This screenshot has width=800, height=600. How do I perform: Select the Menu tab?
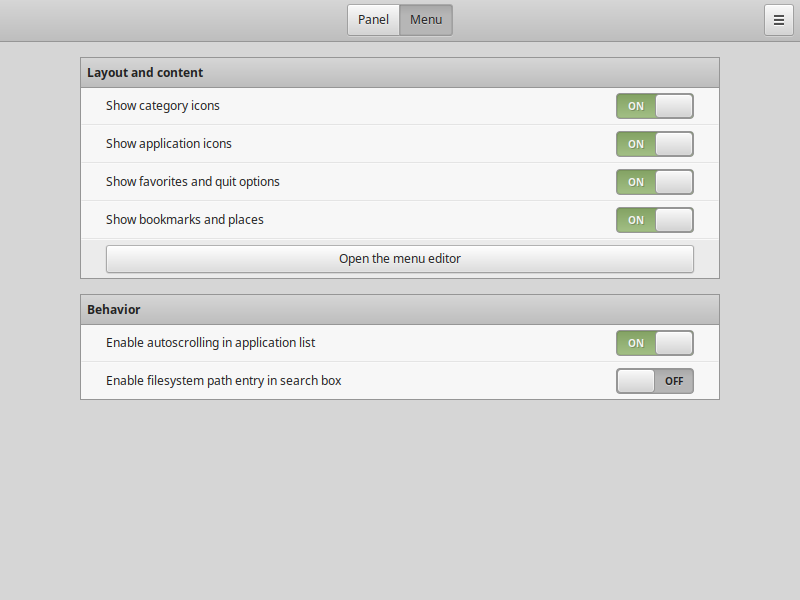click(426, 20)
